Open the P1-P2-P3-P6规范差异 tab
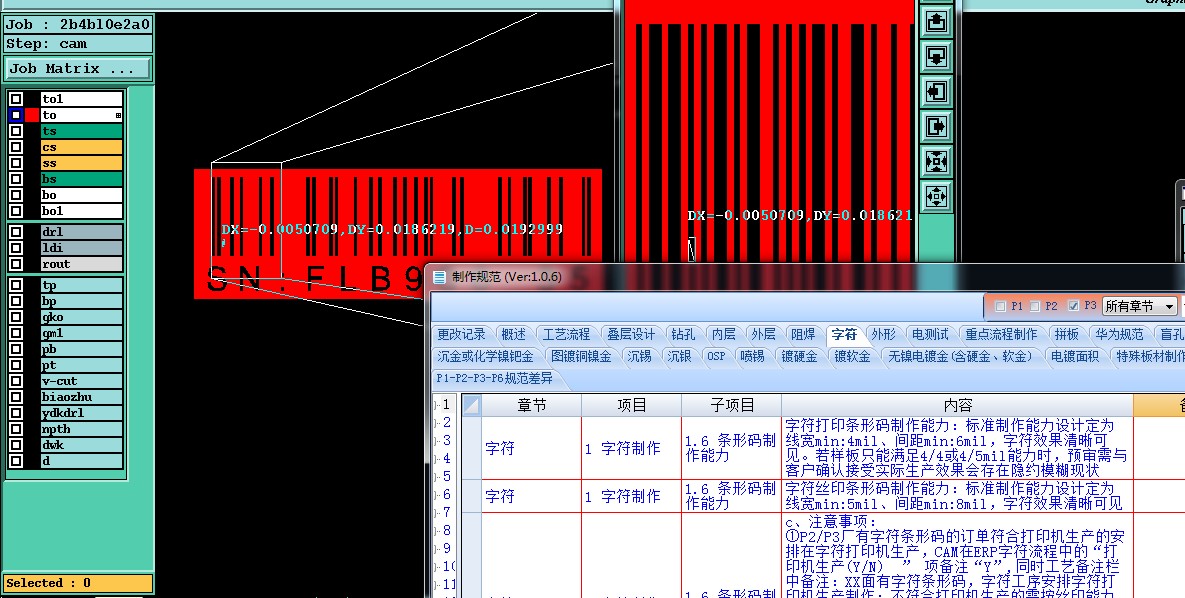 [495, 378]
